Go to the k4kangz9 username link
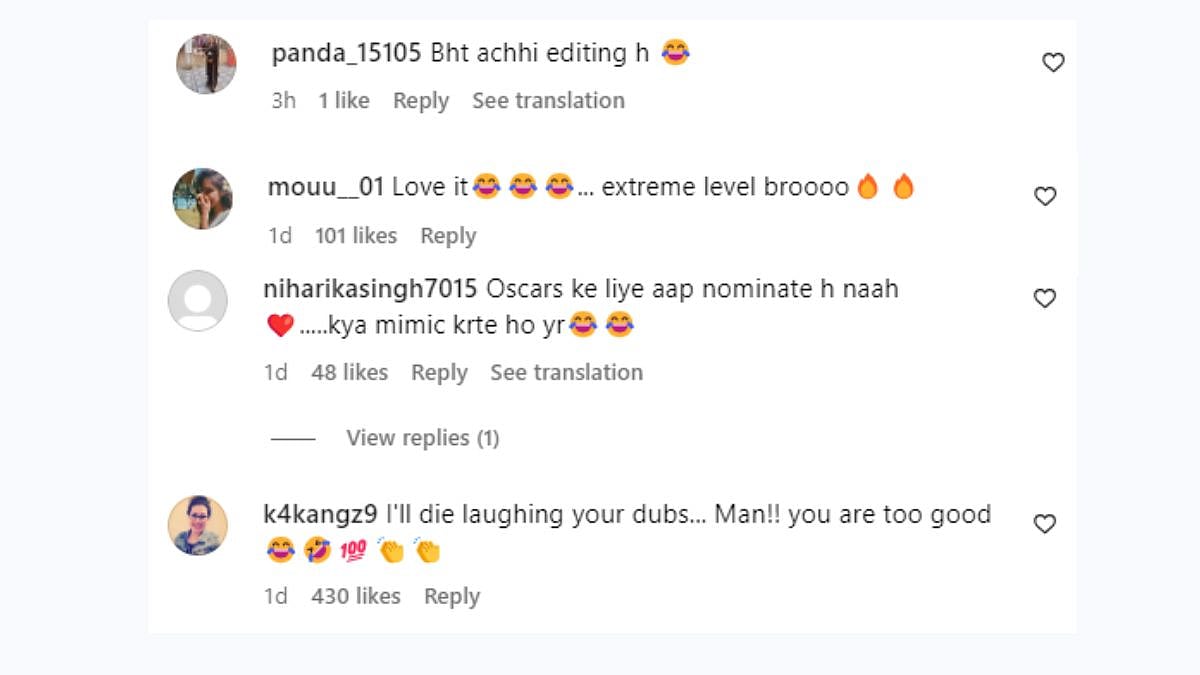 click(320, 515)
